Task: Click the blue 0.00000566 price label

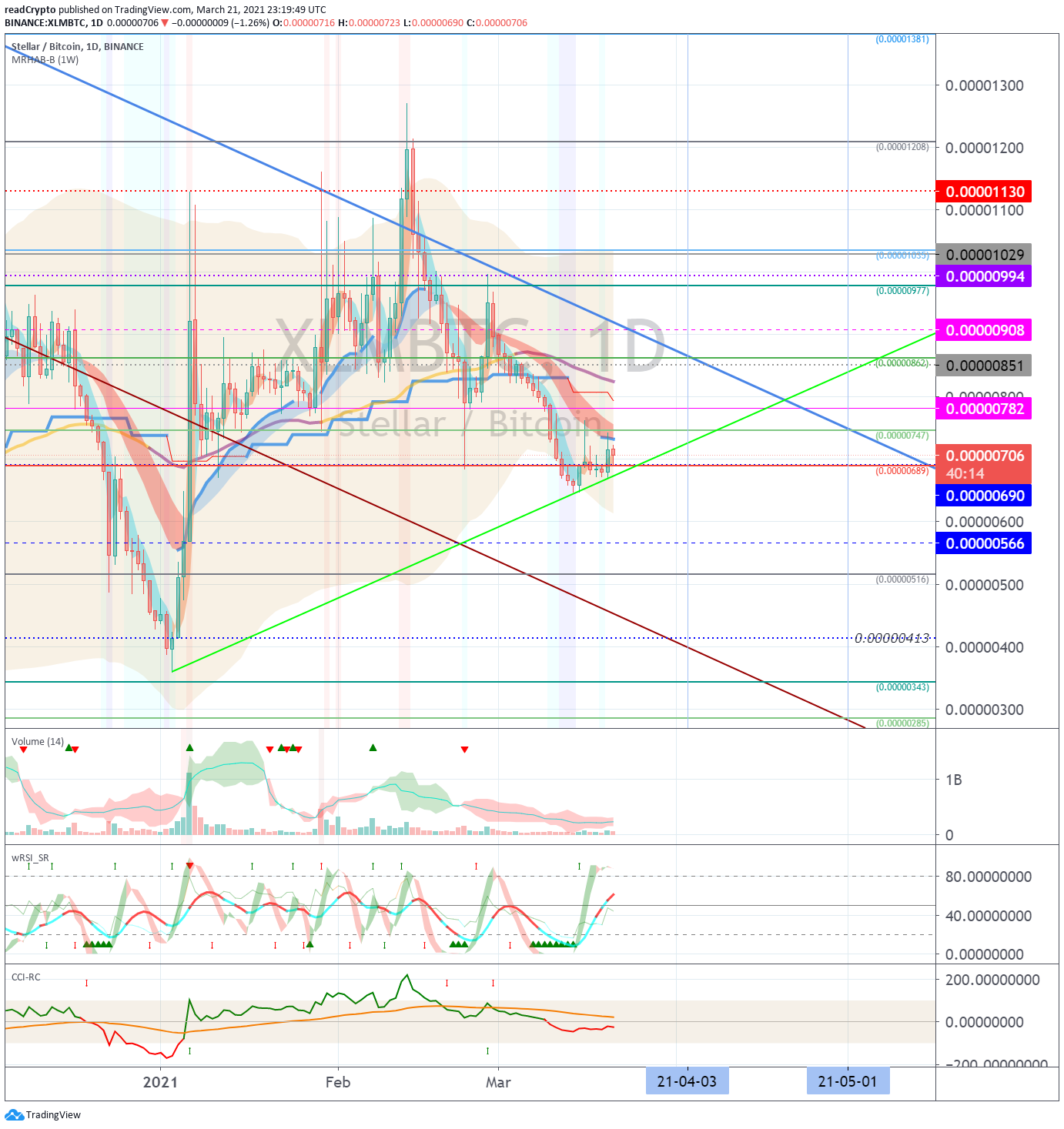Action: pyautogui.click(x=983, y=543)
